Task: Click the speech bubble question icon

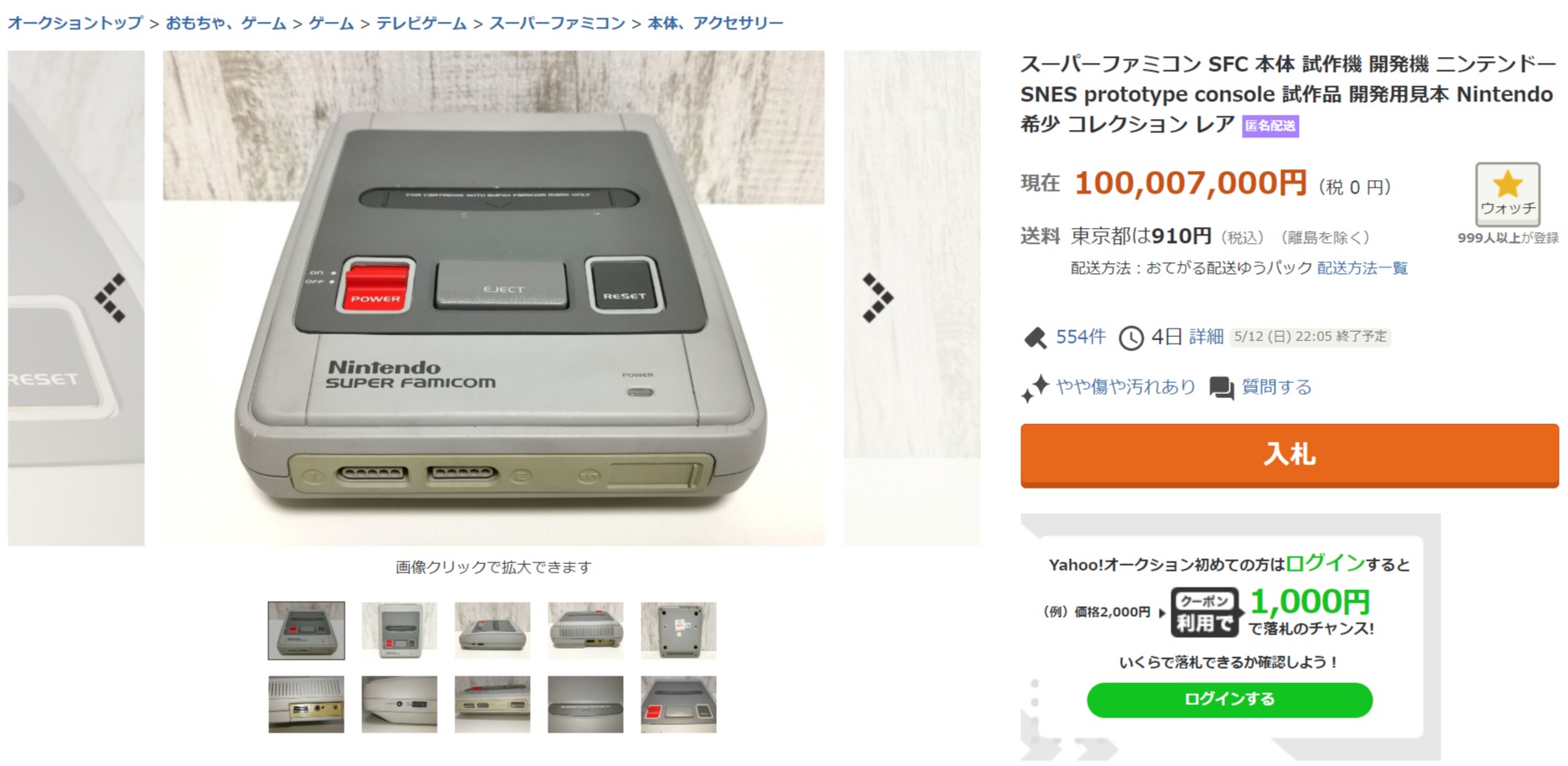Action: pyautogui.click(x=1221, y=387)
